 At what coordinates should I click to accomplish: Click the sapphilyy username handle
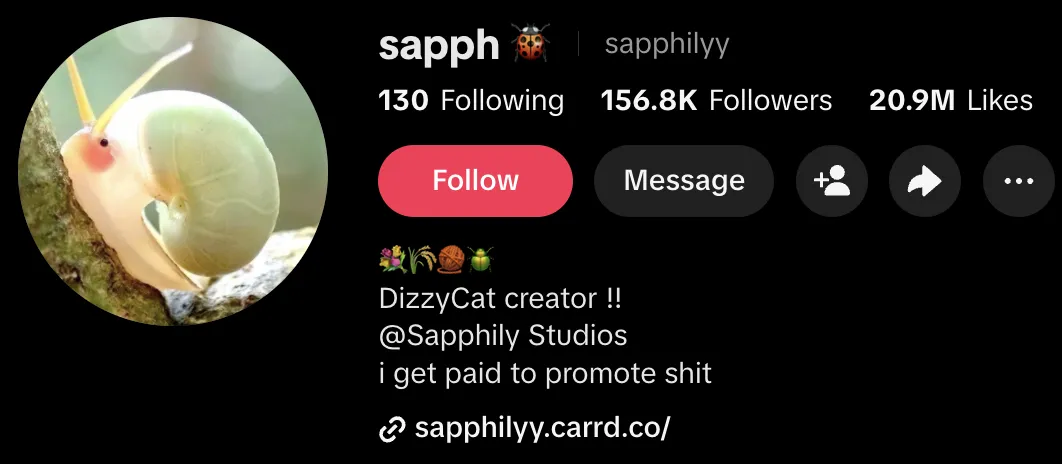pyautogui.click(x=667, y=45)
